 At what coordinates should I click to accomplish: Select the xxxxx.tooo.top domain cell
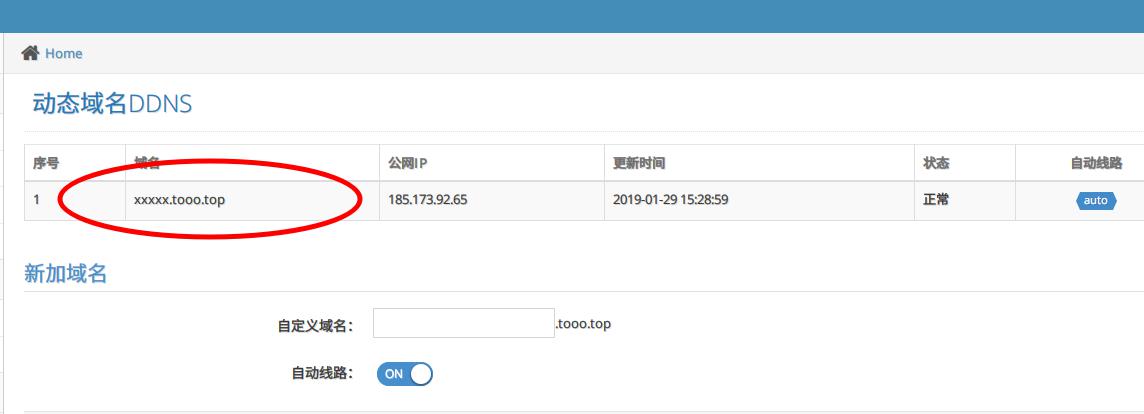179,200
